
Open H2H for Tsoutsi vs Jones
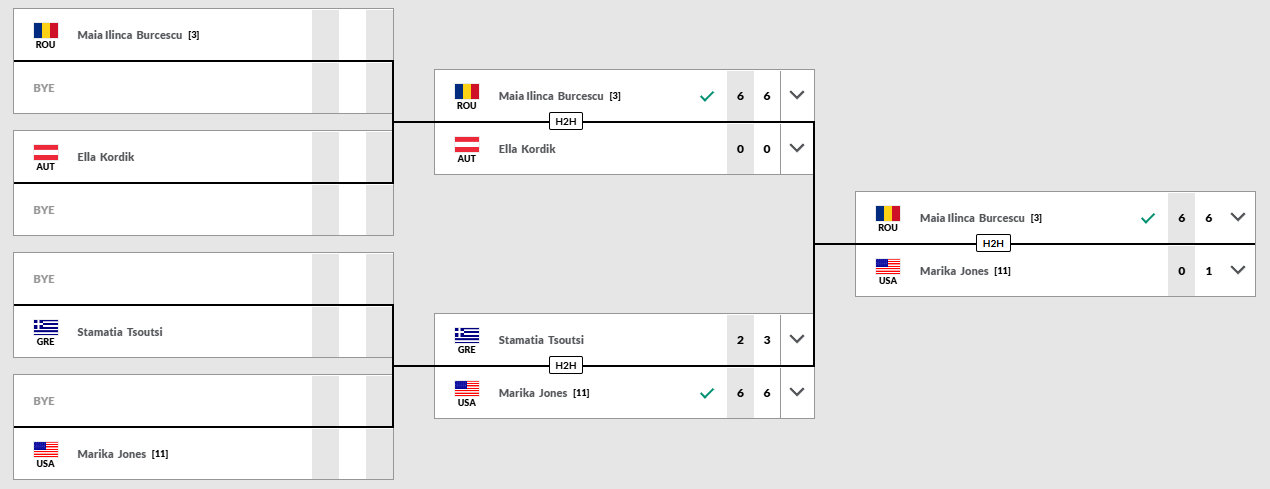click(567, 366)
